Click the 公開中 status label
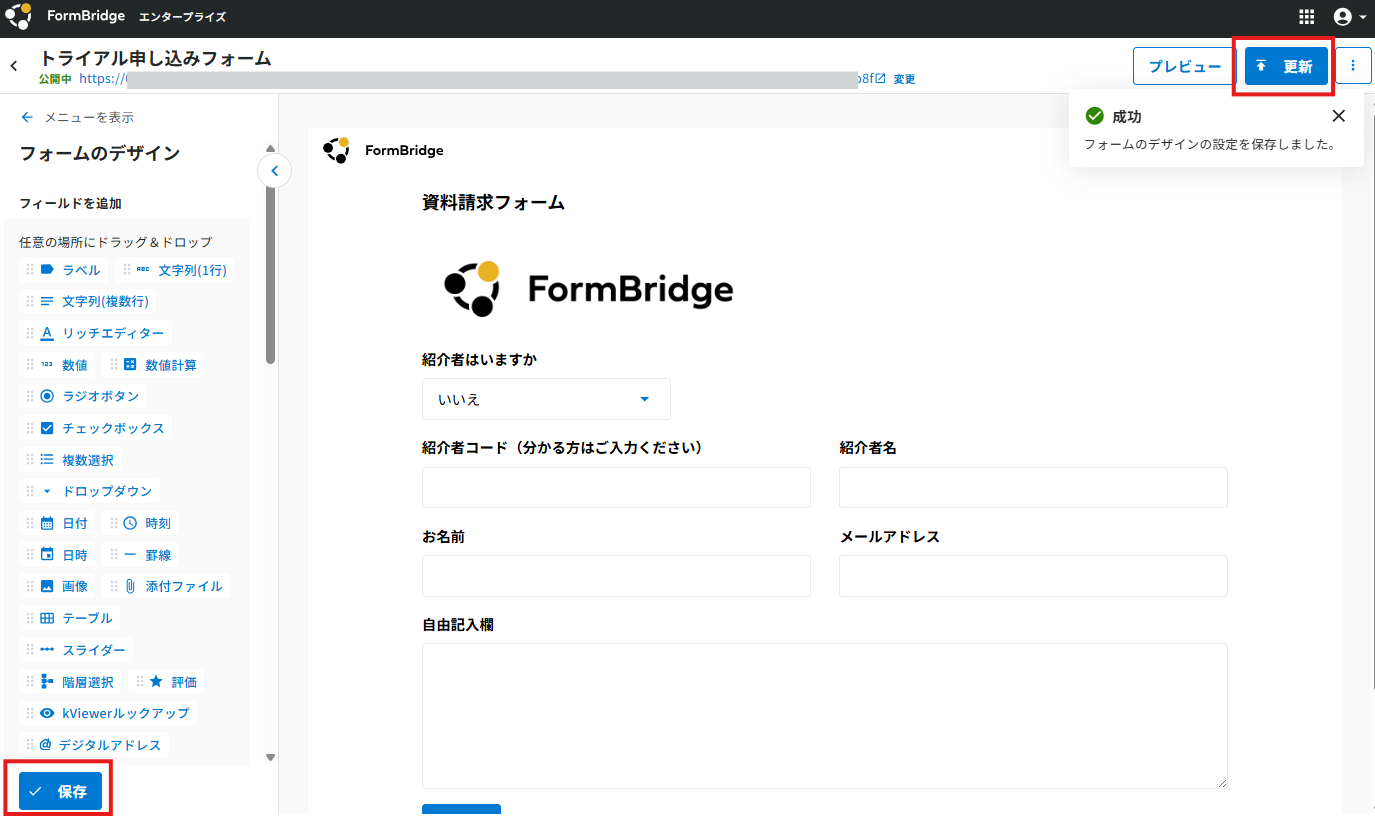The image size is (1375, 816). click(55, 79)
